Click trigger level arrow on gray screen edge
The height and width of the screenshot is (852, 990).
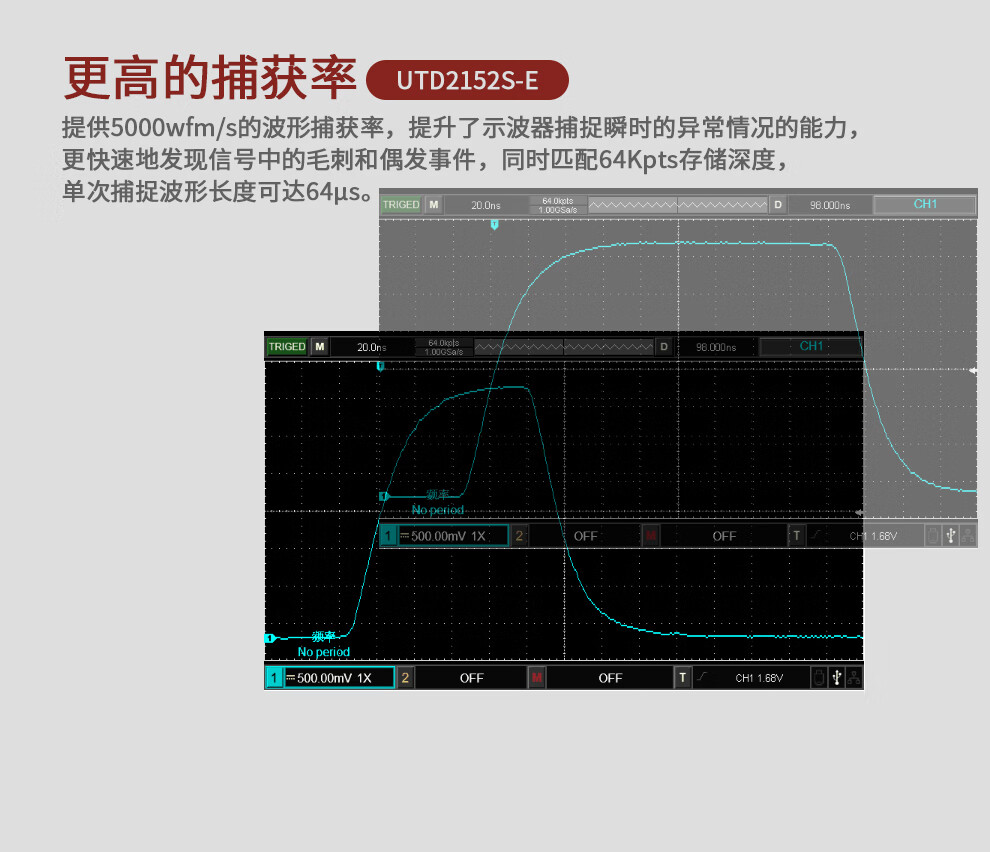[x=973, y=371]
